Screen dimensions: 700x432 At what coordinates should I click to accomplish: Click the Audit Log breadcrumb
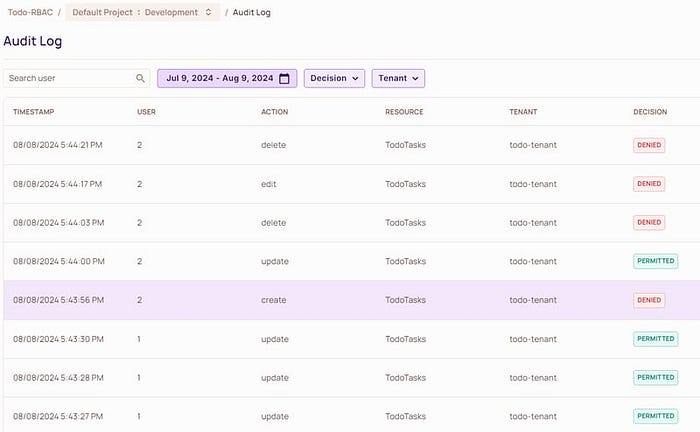pyautogui.click(x=251, y=12)
